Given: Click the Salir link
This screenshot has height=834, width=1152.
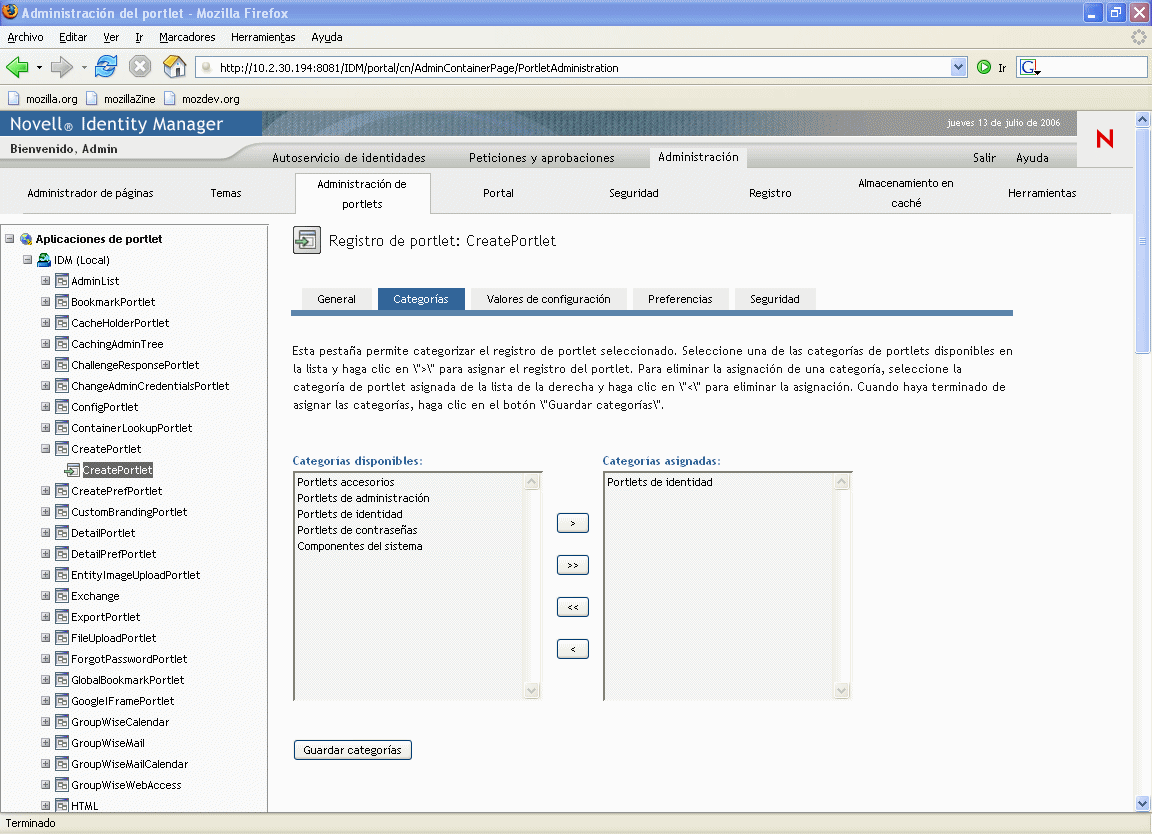Looking at the screenshot, I should coord(984,157).
